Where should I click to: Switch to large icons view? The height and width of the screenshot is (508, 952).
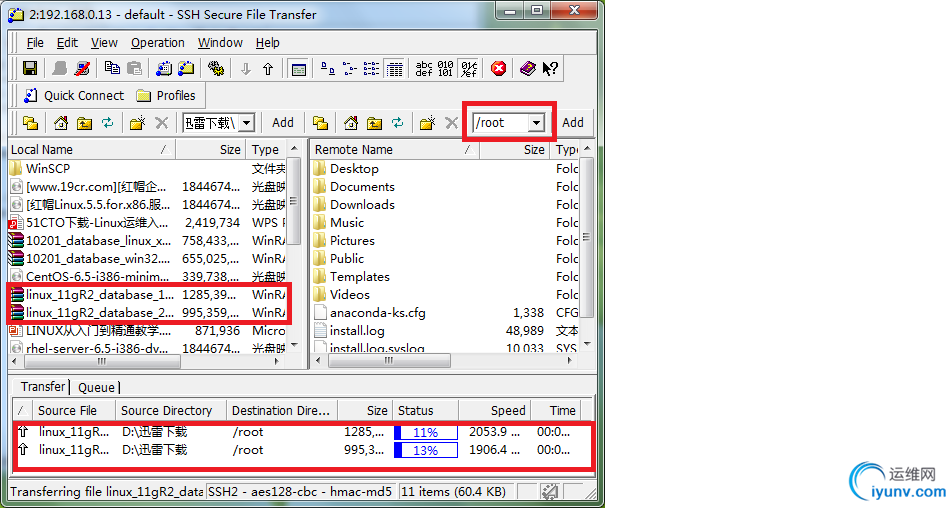click(x=328, y=69)
